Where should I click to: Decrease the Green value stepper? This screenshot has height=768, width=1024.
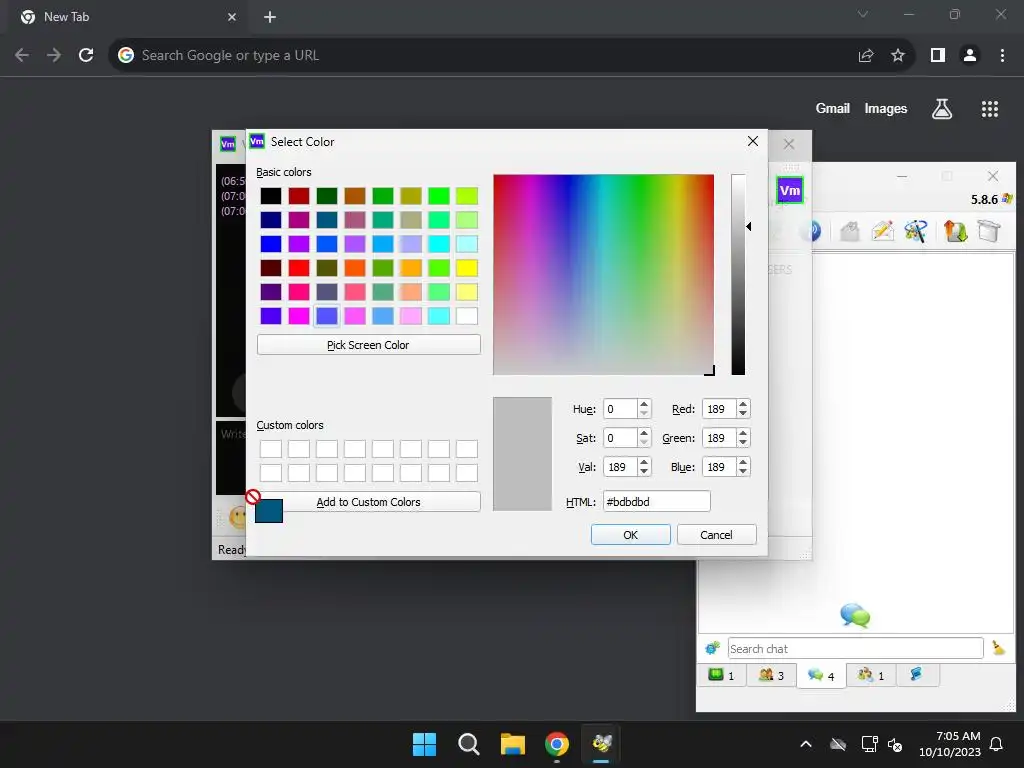[x=743, y=442]
